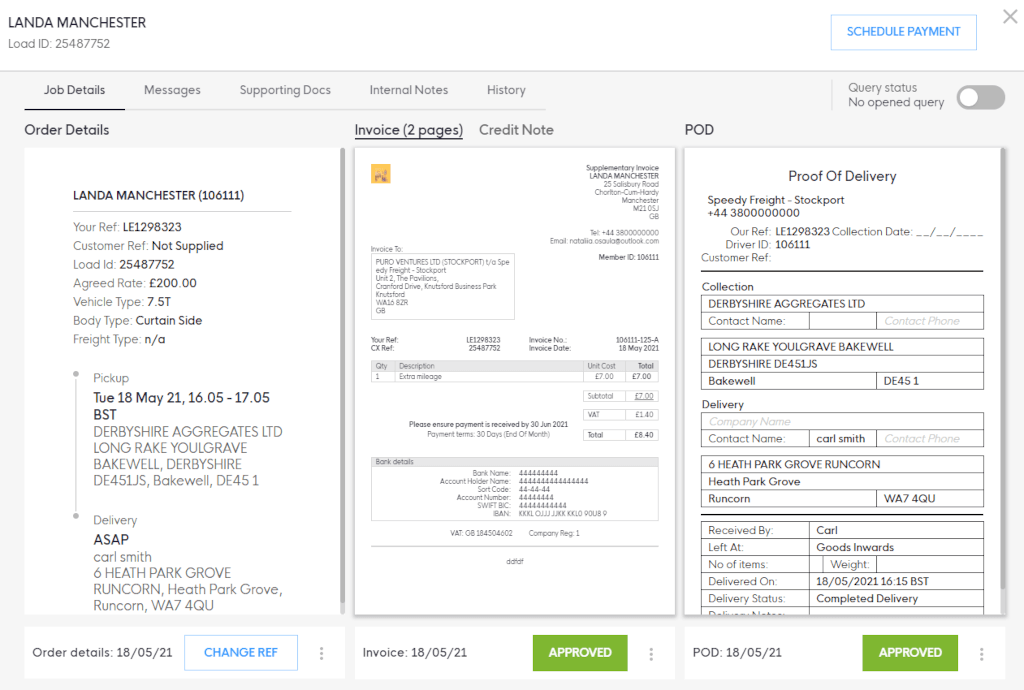Switch to Job Details tab
Viewport: 1024px width, 690px height.
coord(74,90)
